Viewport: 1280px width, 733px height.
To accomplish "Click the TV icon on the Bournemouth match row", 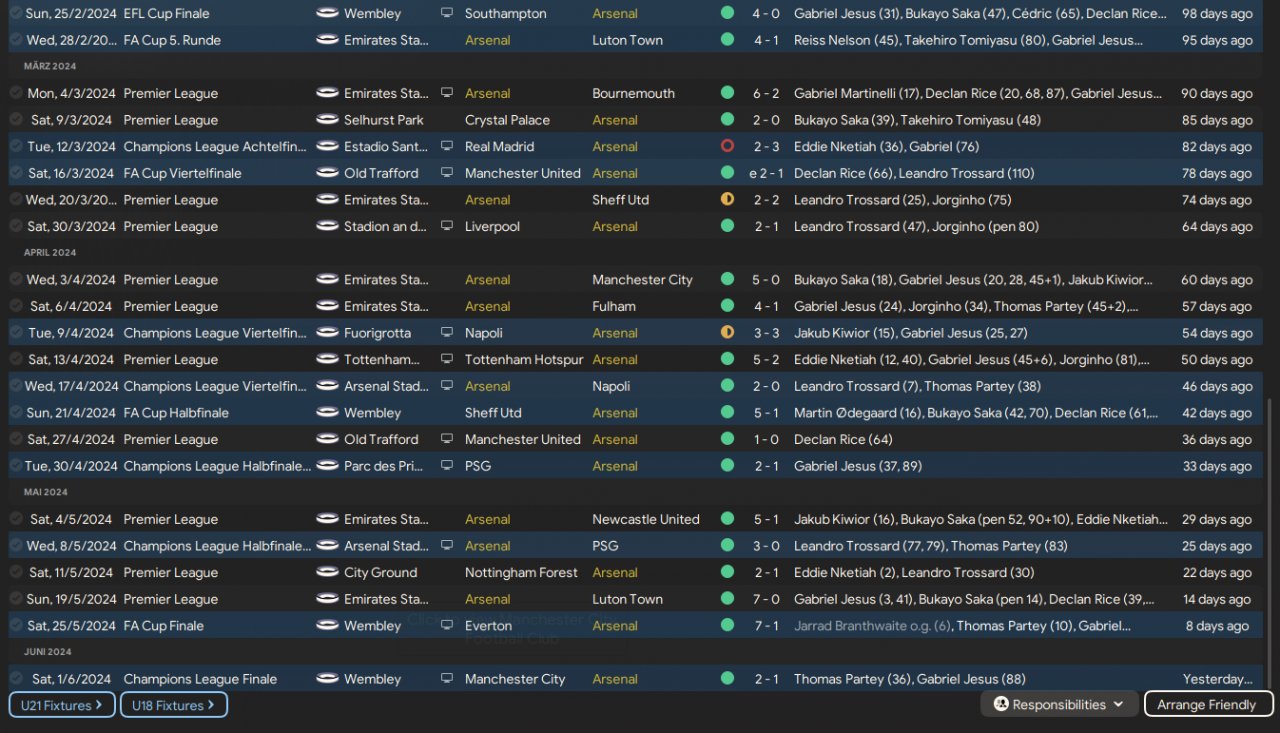I will [447, 93].
